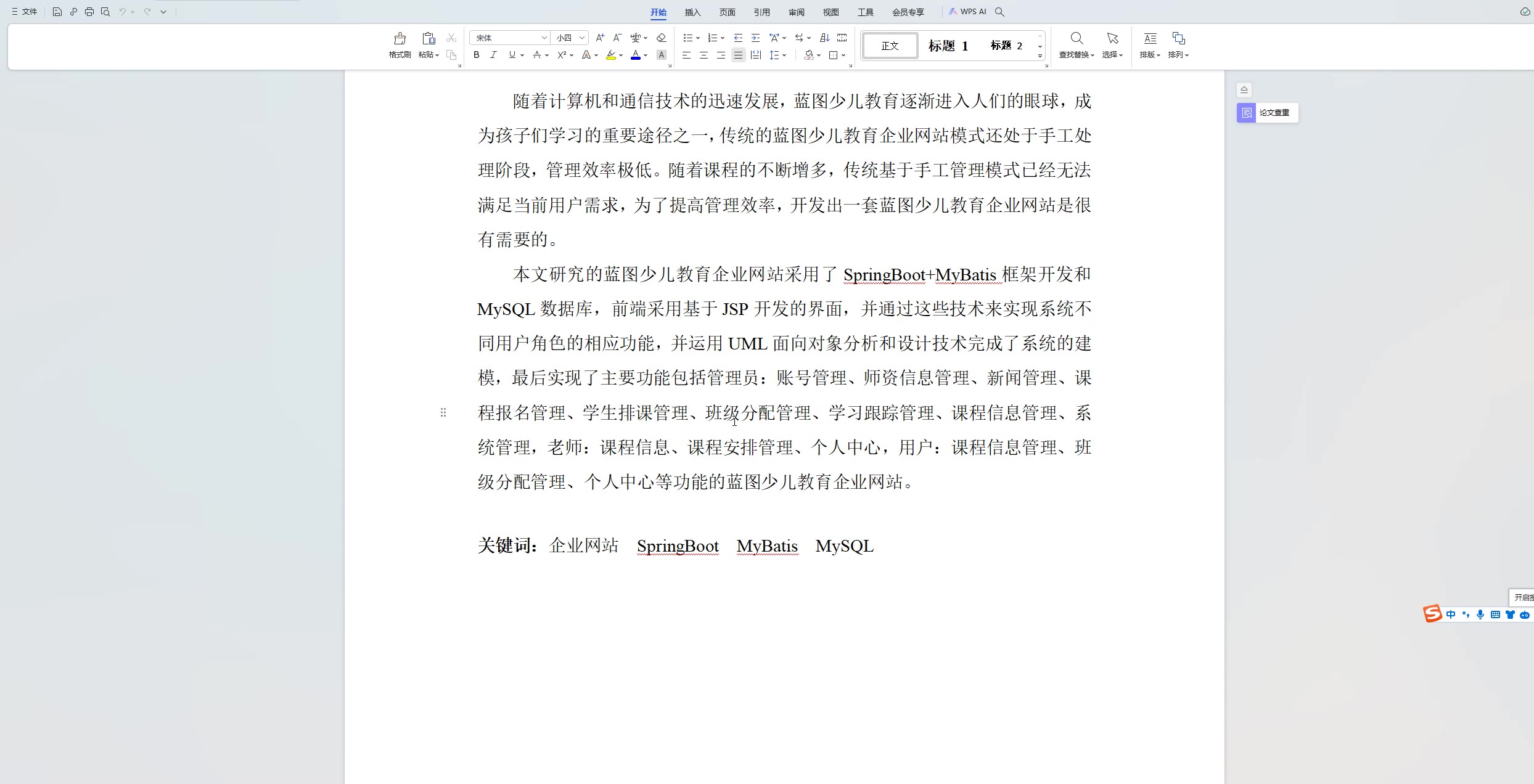The image size is (1534, 784).
Task: Toggle strikethrough formatting
Action: 536,55
